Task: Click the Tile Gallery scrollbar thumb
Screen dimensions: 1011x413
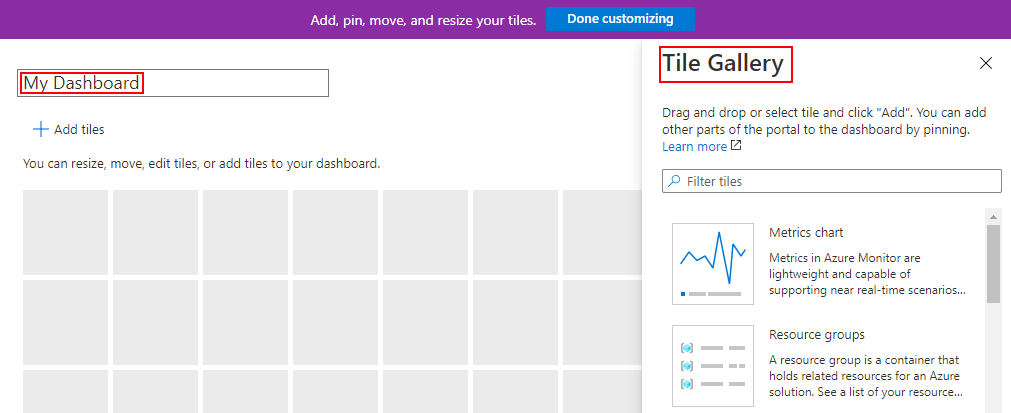Action: [994, 264]
